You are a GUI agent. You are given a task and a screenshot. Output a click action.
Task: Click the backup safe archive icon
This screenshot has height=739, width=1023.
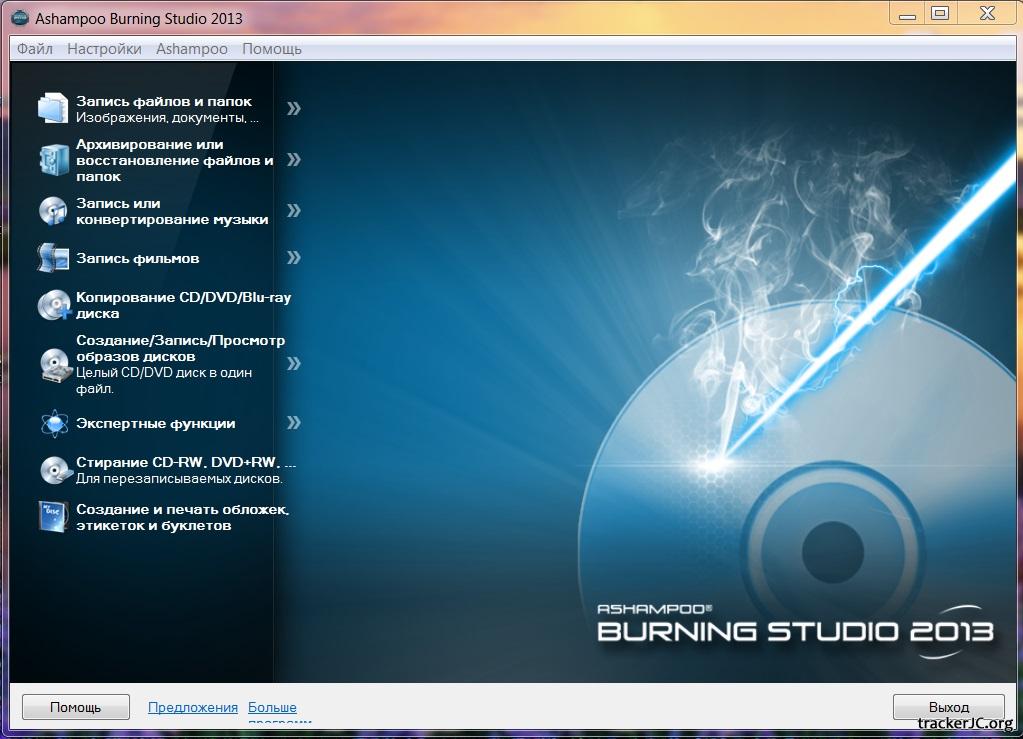(52, 159)
